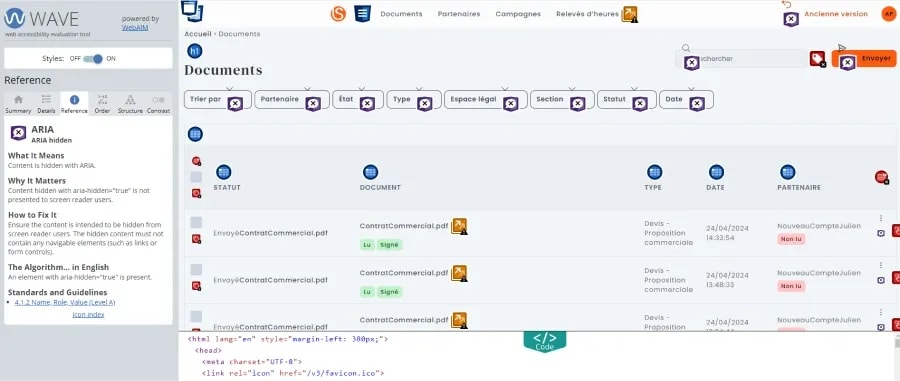Open the Campagnes menu item
The height and width of the screenshot is (381, 900).
[x=518, y=14]
